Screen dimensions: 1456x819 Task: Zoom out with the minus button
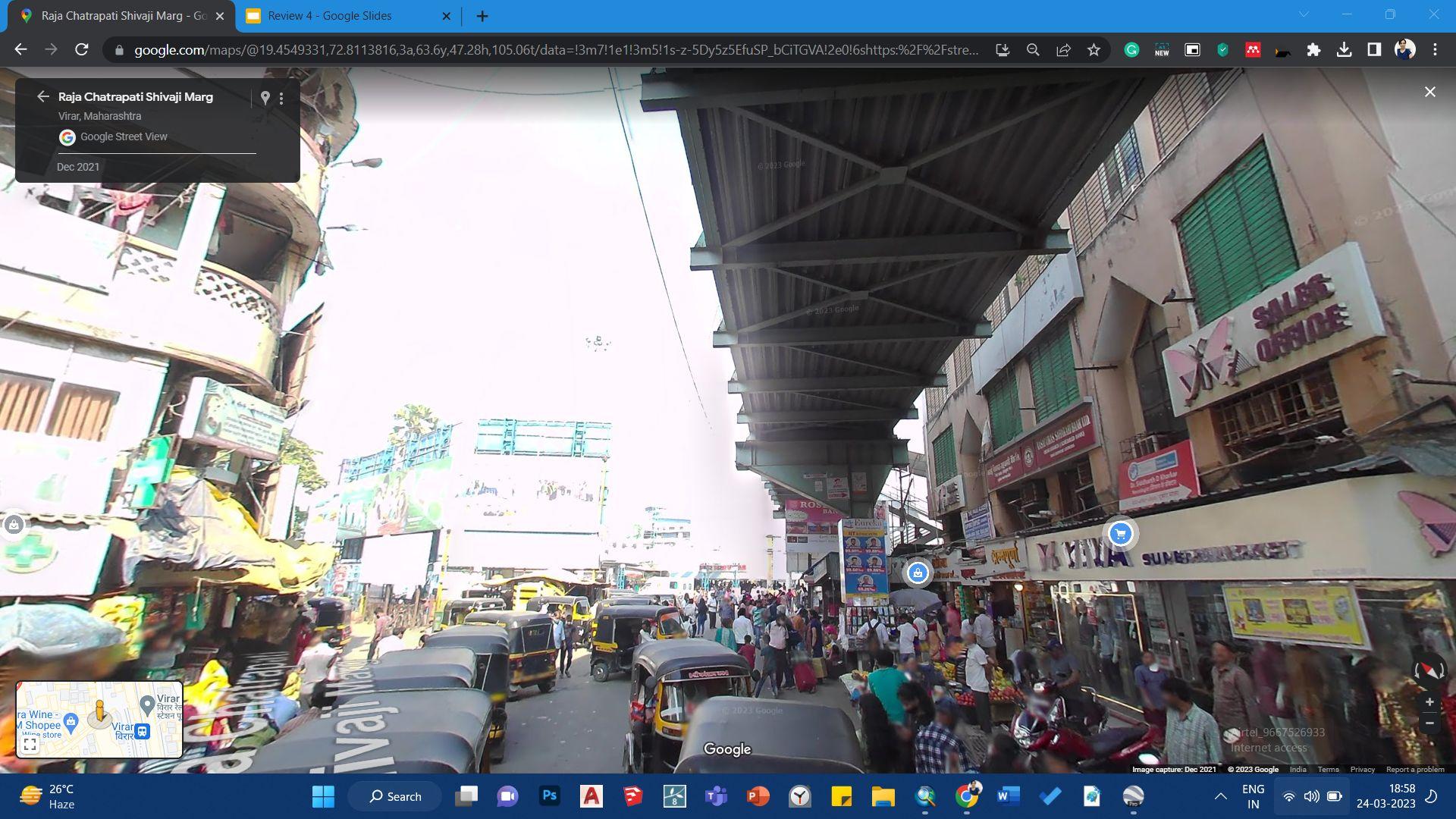(1429, 723)
